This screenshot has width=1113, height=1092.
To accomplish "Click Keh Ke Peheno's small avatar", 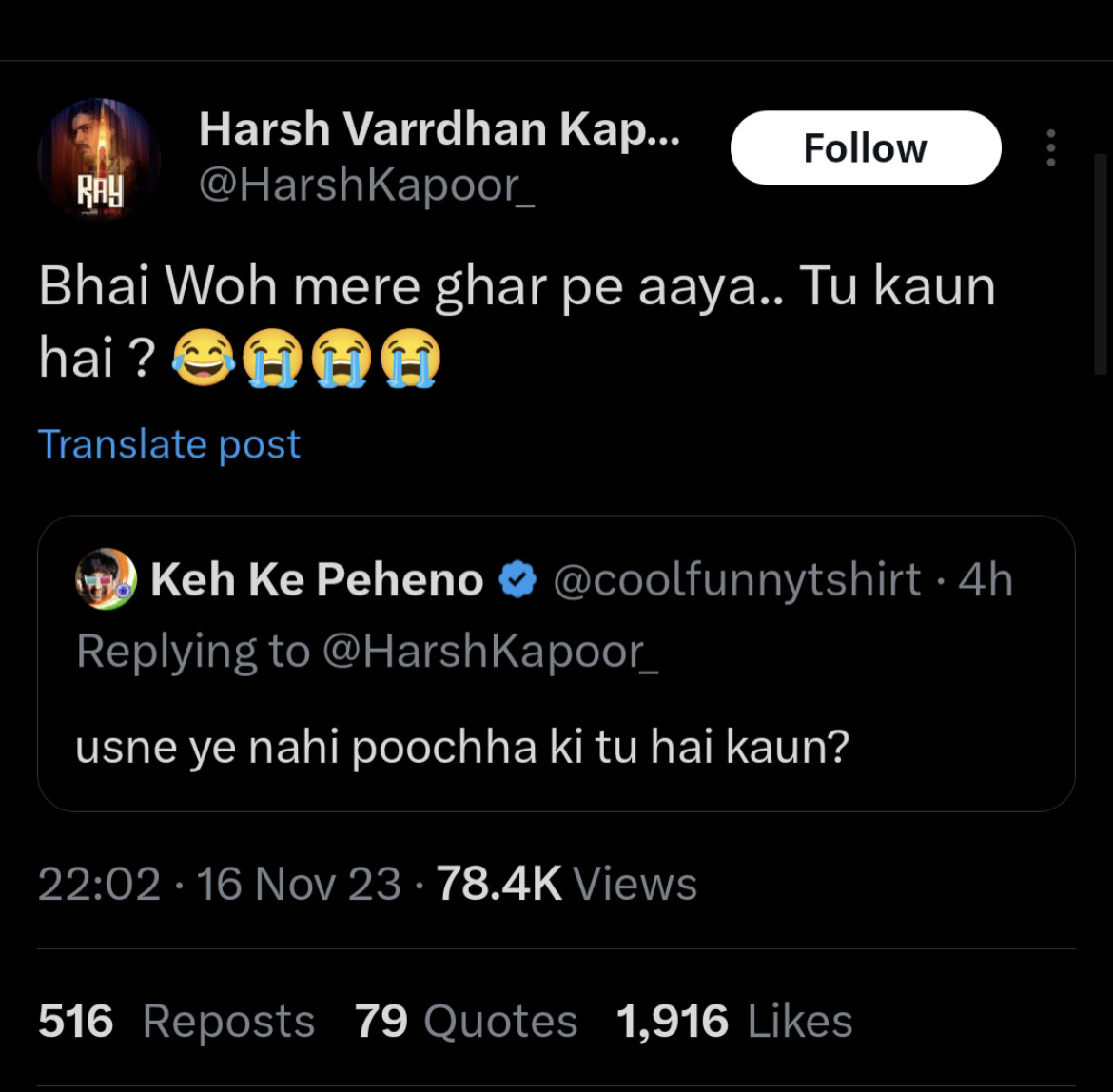I will tap(106, 579).
